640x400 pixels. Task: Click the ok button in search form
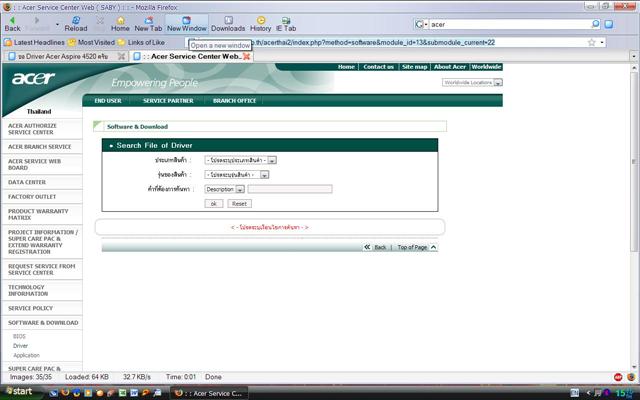coord(213,204)
